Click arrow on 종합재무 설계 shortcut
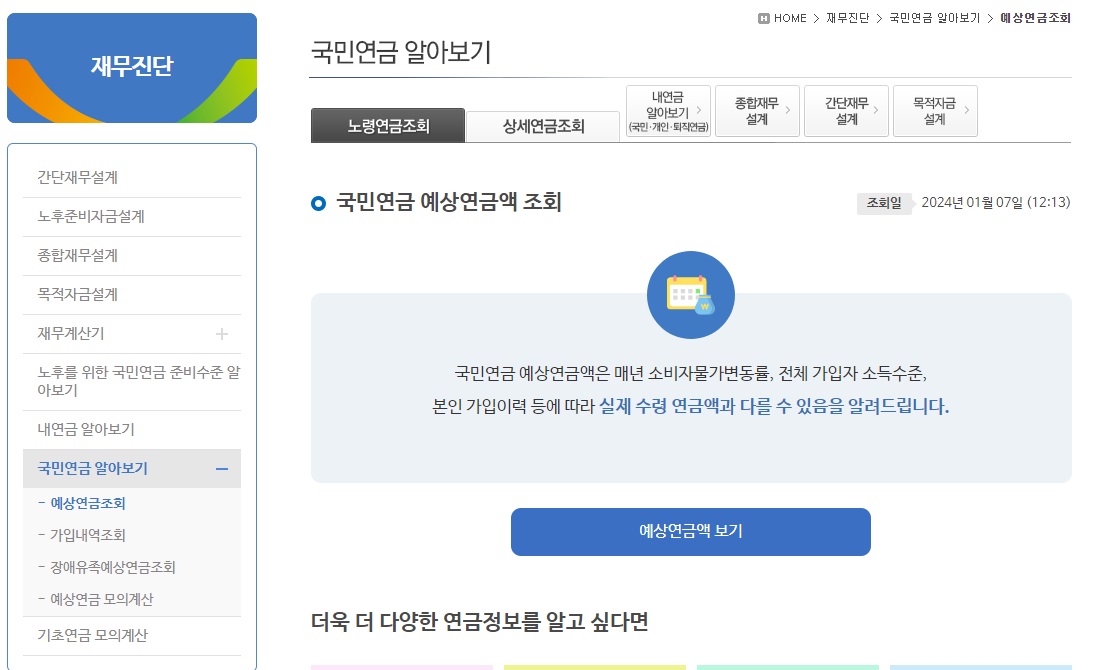This screenshot has width=1098, height=670. (788, 110)
